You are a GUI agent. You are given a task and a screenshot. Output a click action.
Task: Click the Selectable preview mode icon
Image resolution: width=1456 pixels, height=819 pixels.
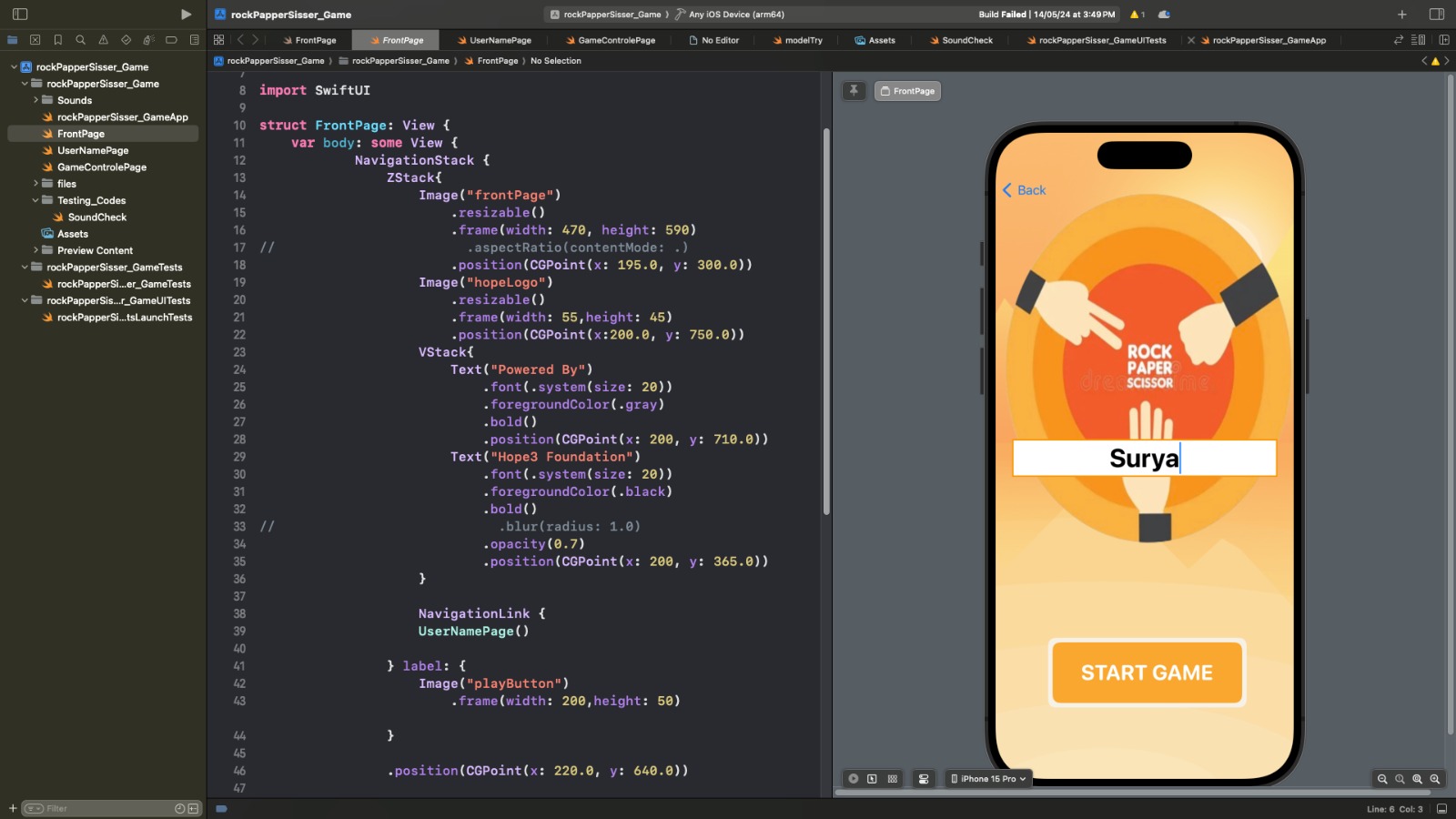(873, 779)
